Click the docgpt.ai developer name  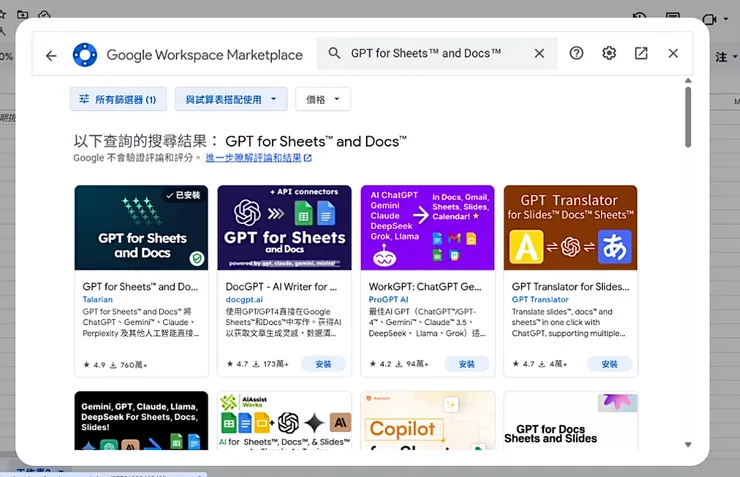(244, 299)
